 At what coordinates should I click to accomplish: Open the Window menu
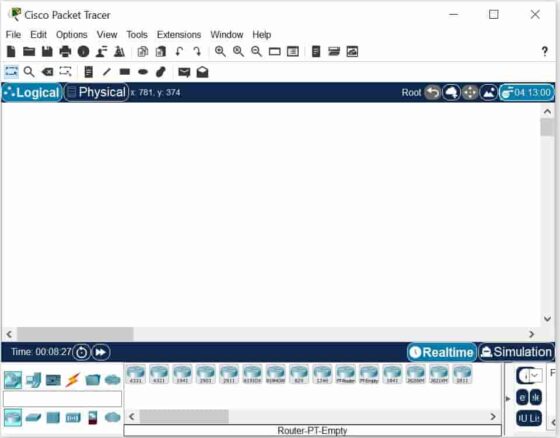(227, 35)
